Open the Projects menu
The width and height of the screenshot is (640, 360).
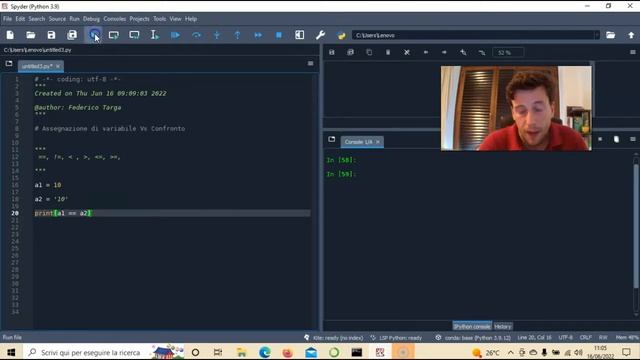pos(139,19)
